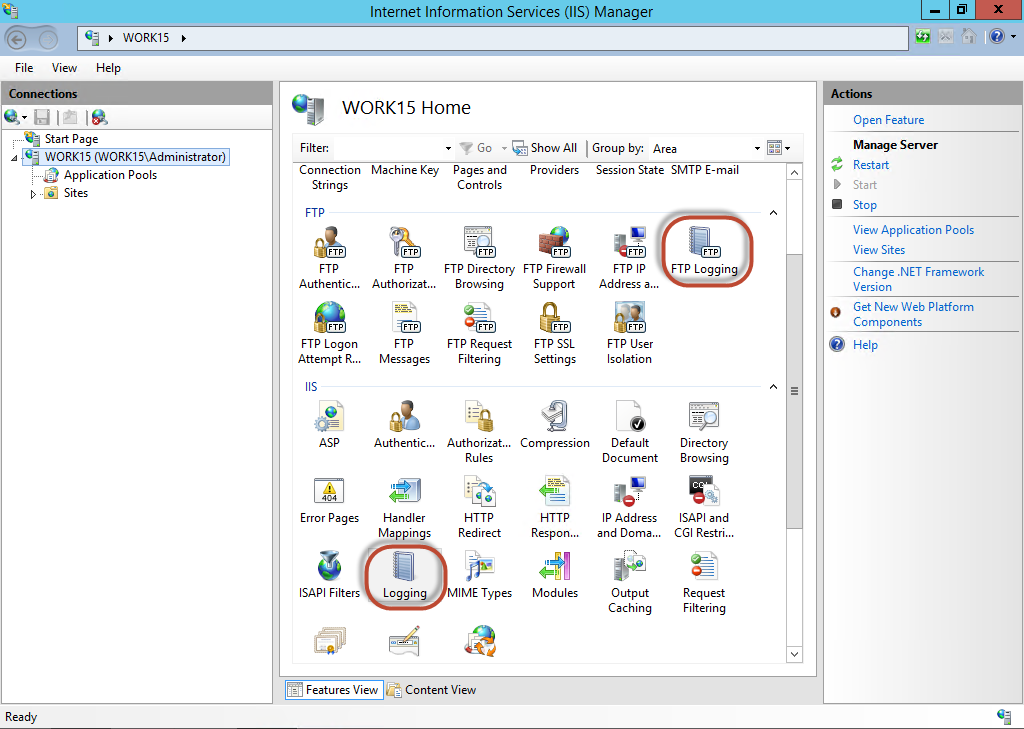Image resolution: width=1024 pixels, height=729 pixels.
Task: Click Restart in Actions pane
Action: point(870,165)
